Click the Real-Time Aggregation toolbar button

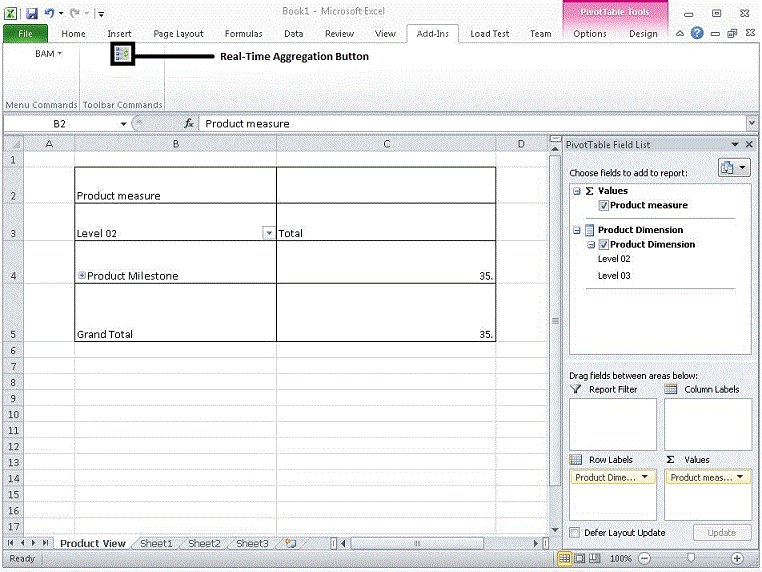click(122, 54)
